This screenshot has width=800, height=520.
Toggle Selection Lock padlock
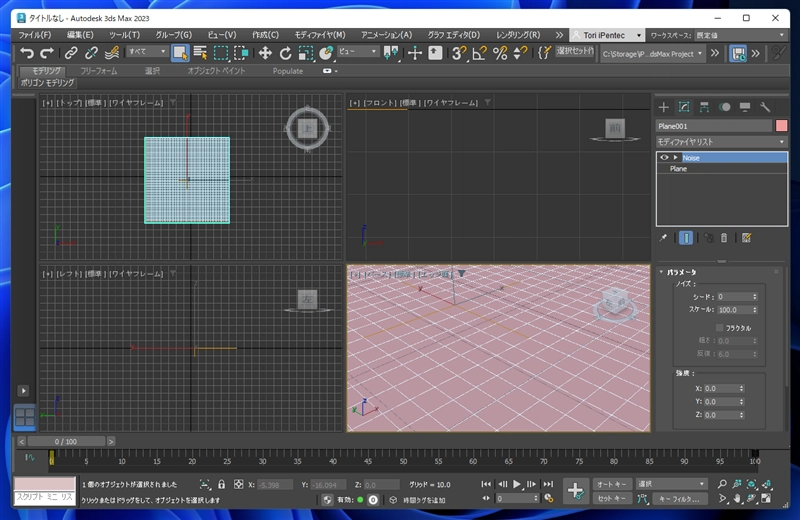point(221,484)
